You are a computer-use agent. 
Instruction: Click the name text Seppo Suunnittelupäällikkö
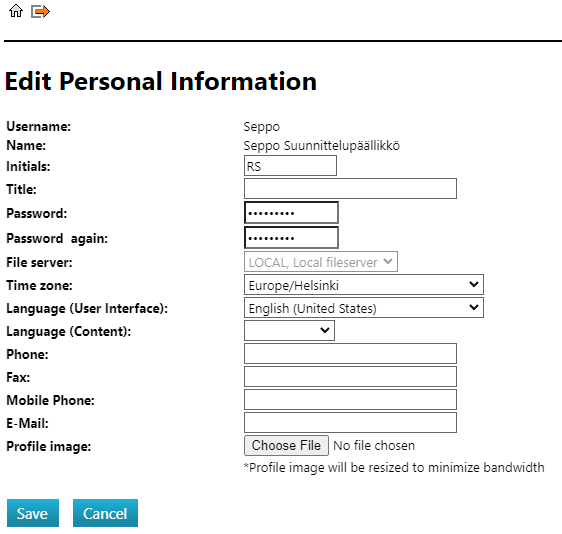pos(322,146)
